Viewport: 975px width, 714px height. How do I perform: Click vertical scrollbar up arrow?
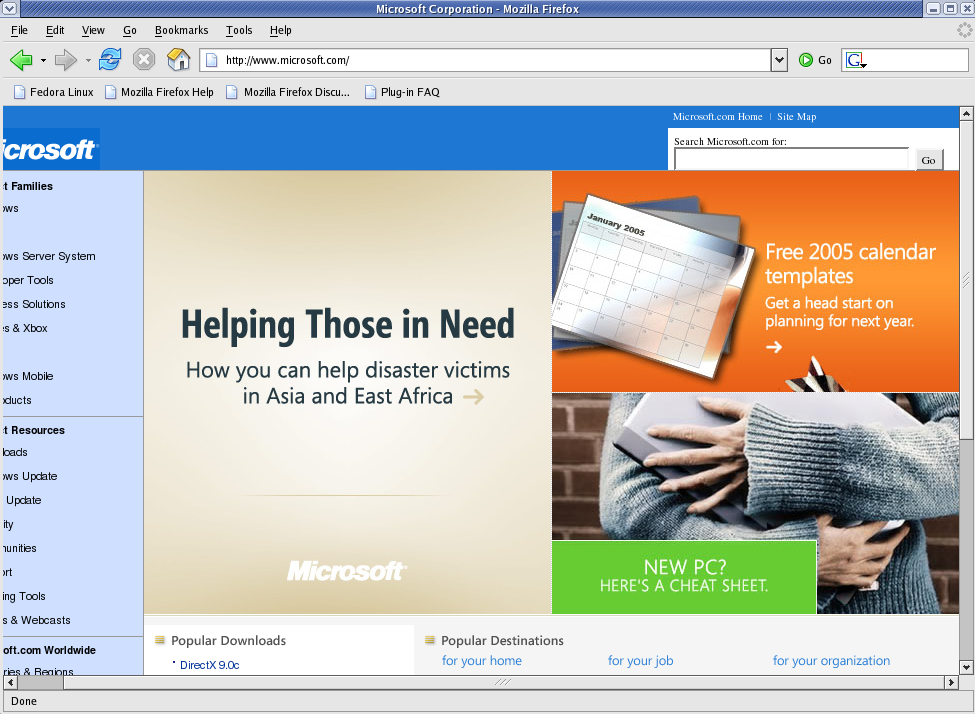point(966,114)
